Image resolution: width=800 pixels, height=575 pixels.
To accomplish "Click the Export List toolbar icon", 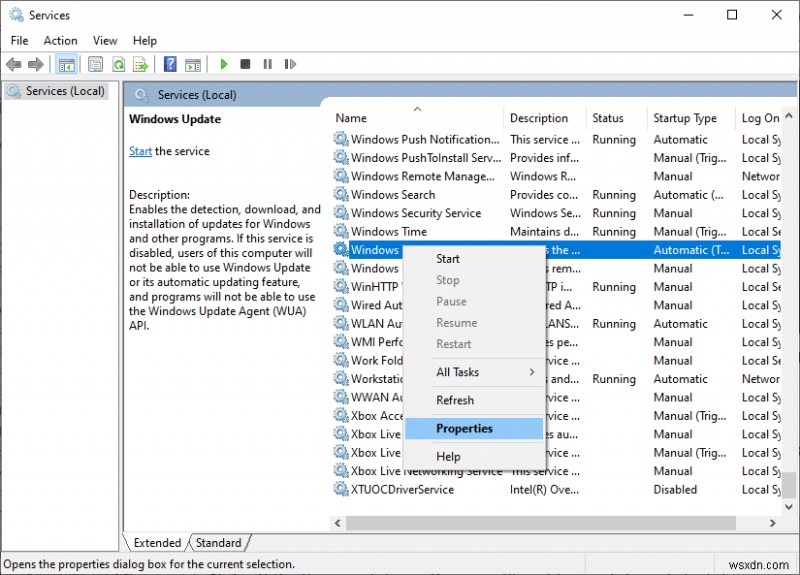I will pos(142,64).
